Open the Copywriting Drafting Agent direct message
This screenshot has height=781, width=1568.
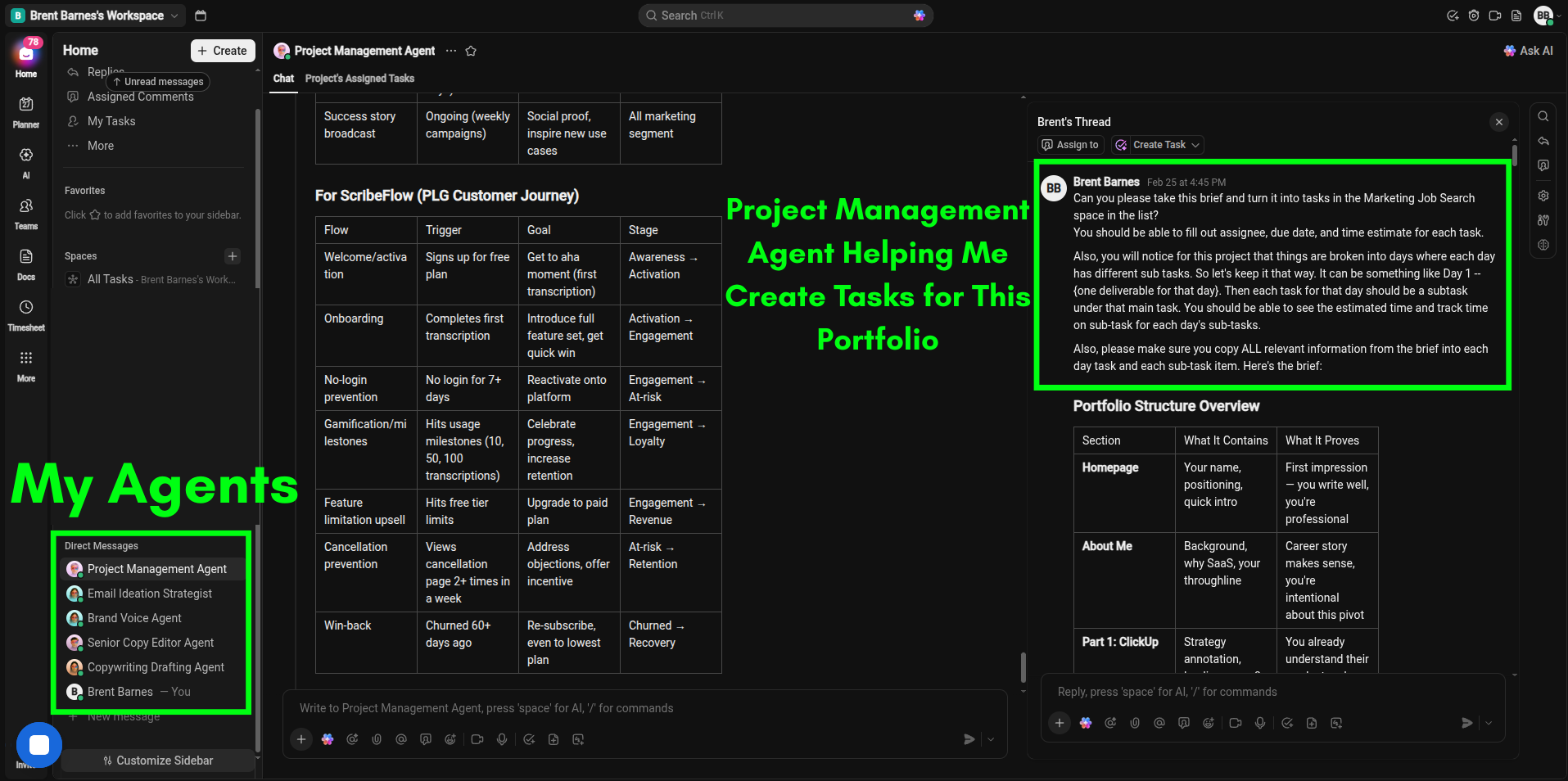pyautogui.click(x=154, y=667)
